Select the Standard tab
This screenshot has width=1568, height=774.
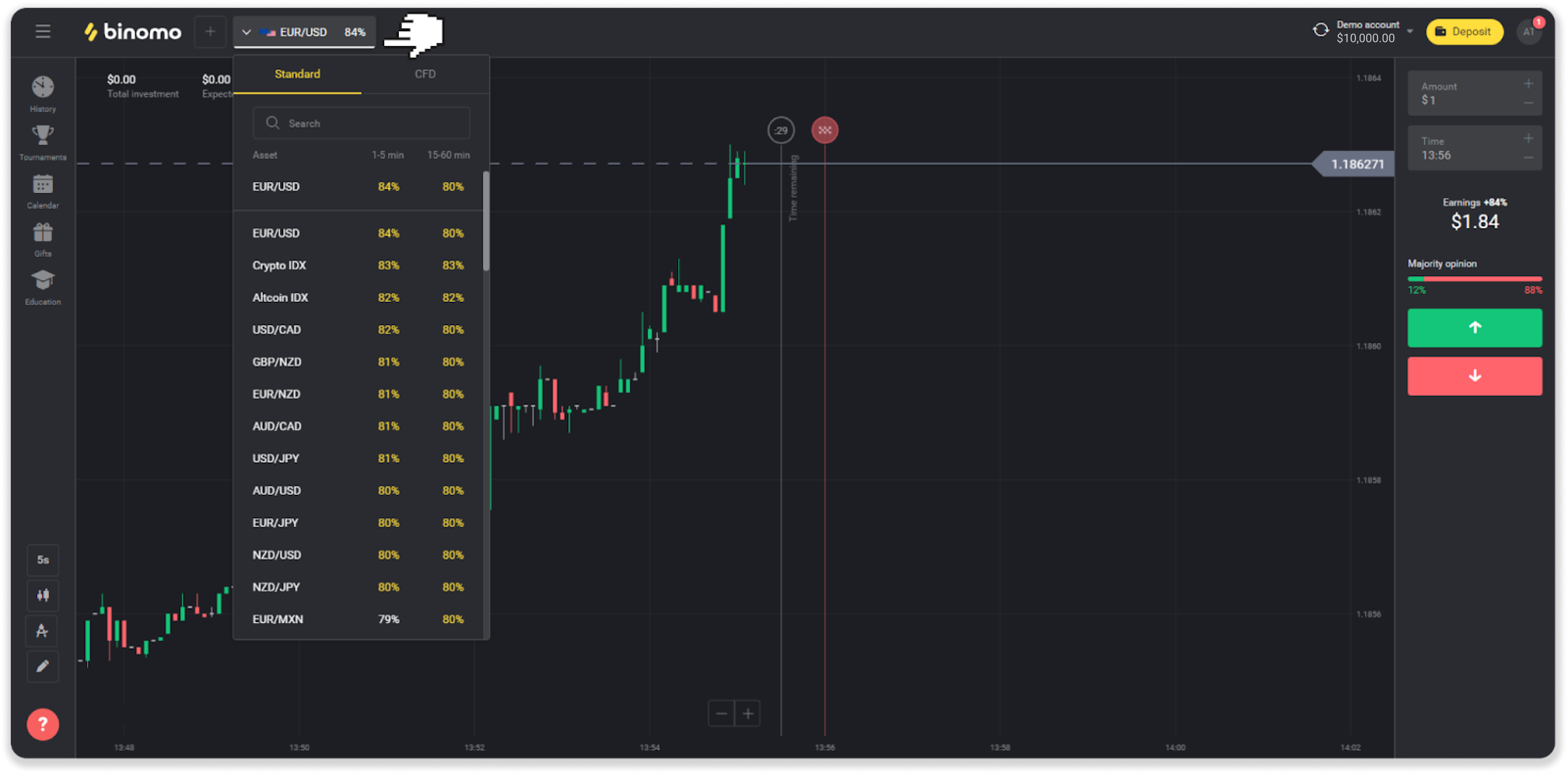(297, 74)
